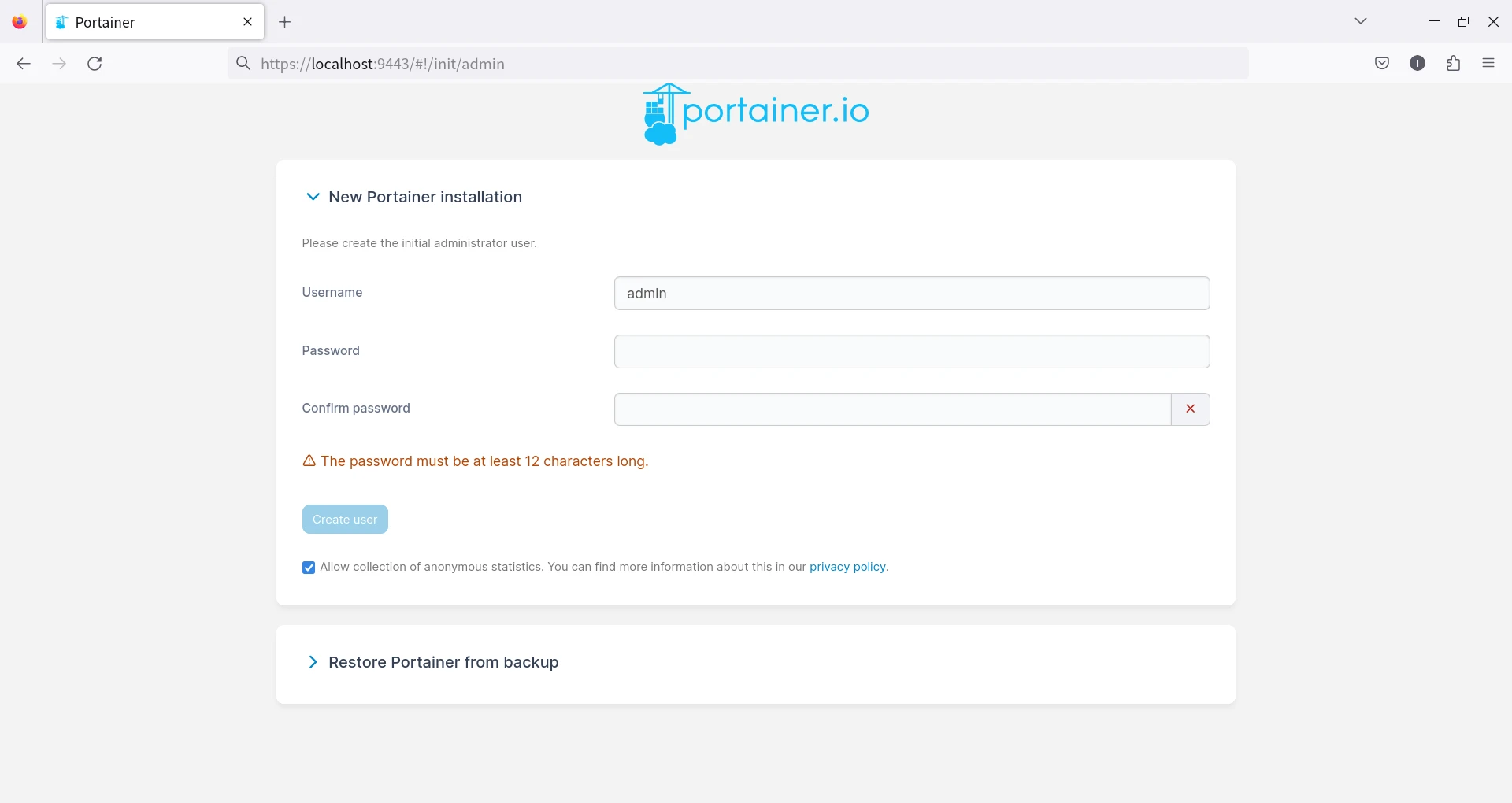Open the Firefox hamburger application menu
The width and height of the screenshot is (1512, 803).
point(1488,64)
